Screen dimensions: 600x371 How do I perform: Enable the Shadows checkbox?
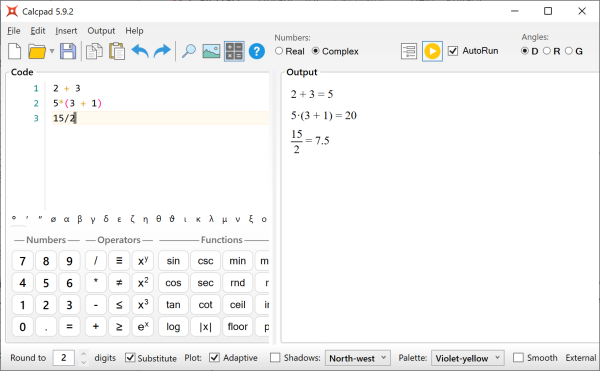coord(275,358)
